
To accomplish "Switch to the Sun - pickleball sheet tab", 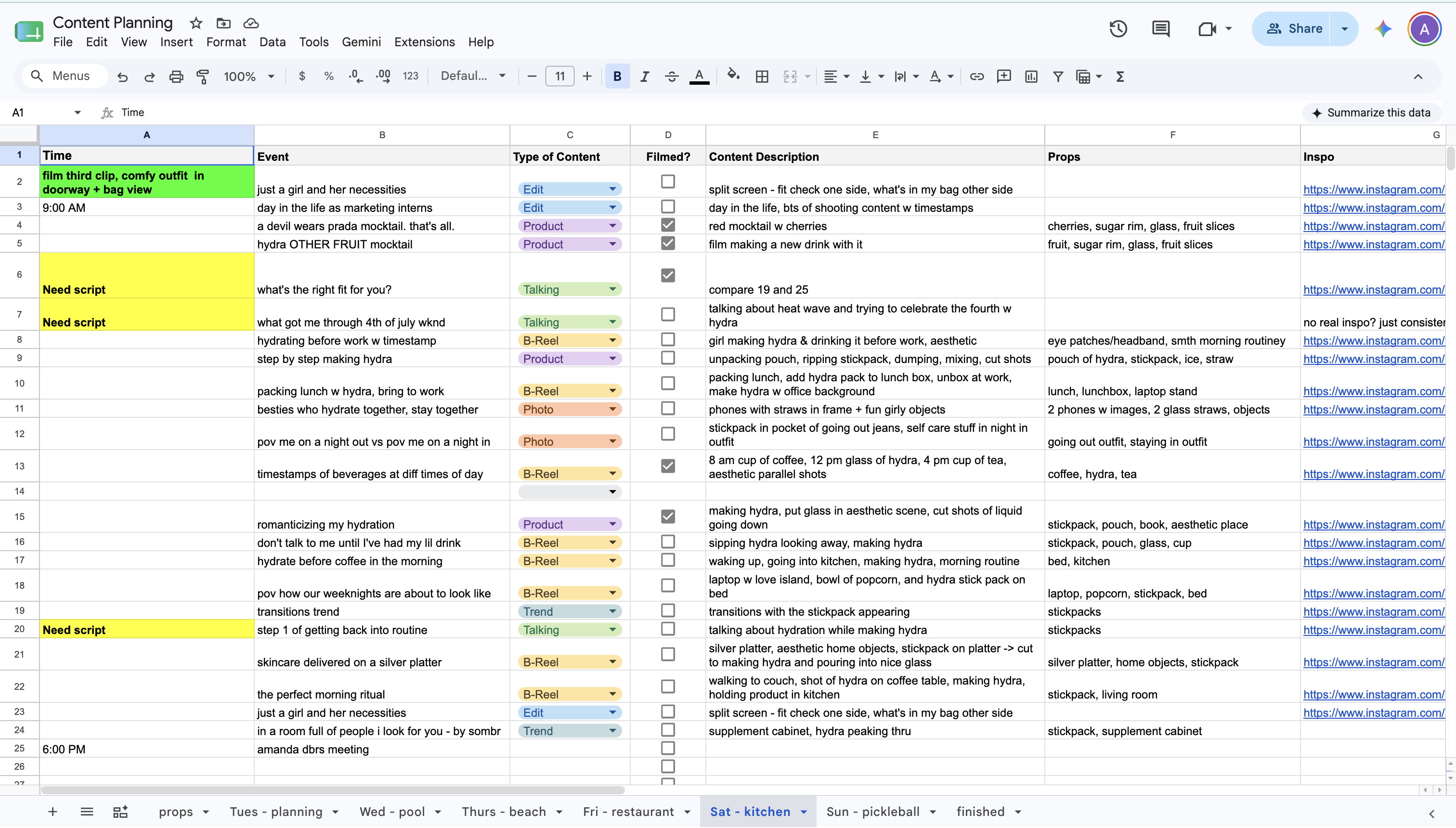I will (x=872, y=812).
